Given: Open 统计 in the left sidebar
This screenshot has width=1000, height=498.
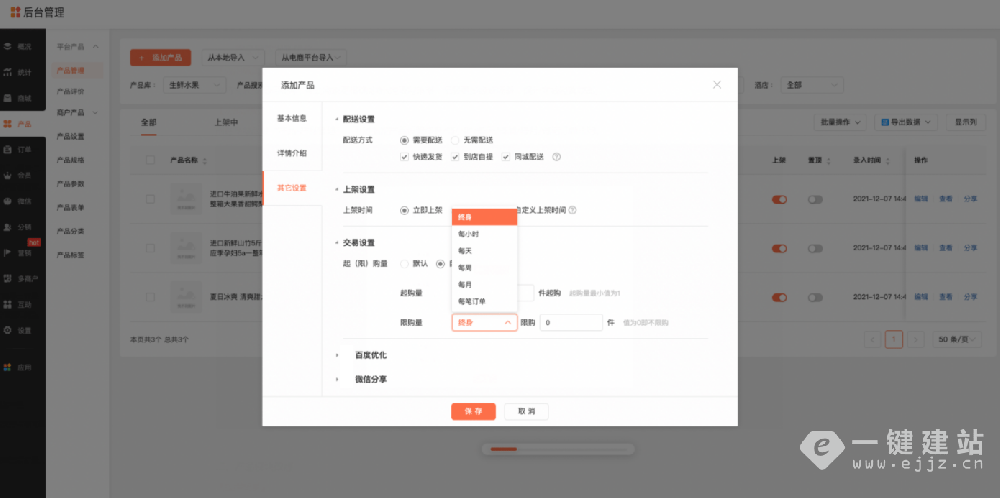Looking at the screenshot, I should tap(22, 72).
